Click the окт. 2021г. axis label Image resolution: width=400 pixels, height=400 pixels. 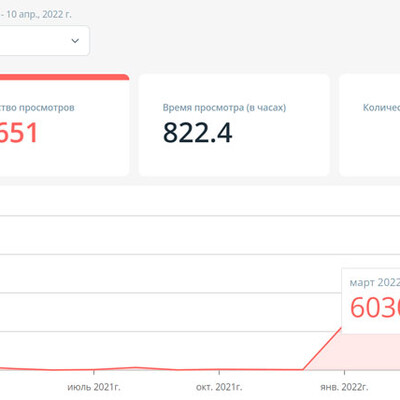[x=219, y=387]
